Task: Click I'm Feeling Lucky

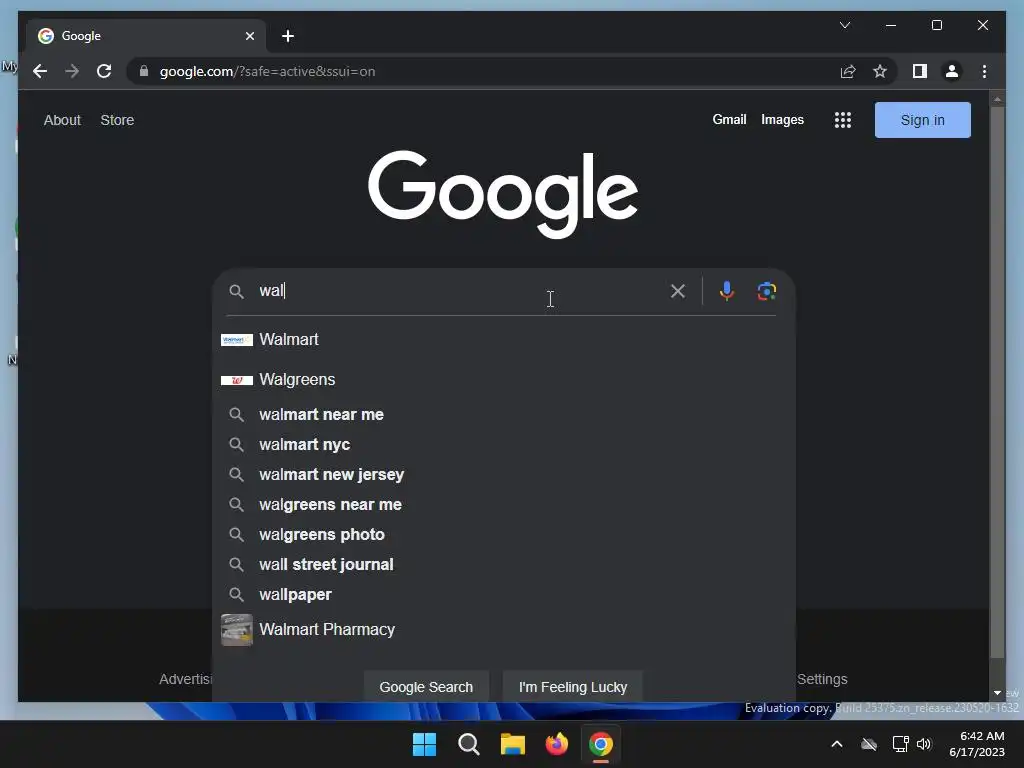Action: [x=573, y=687]
